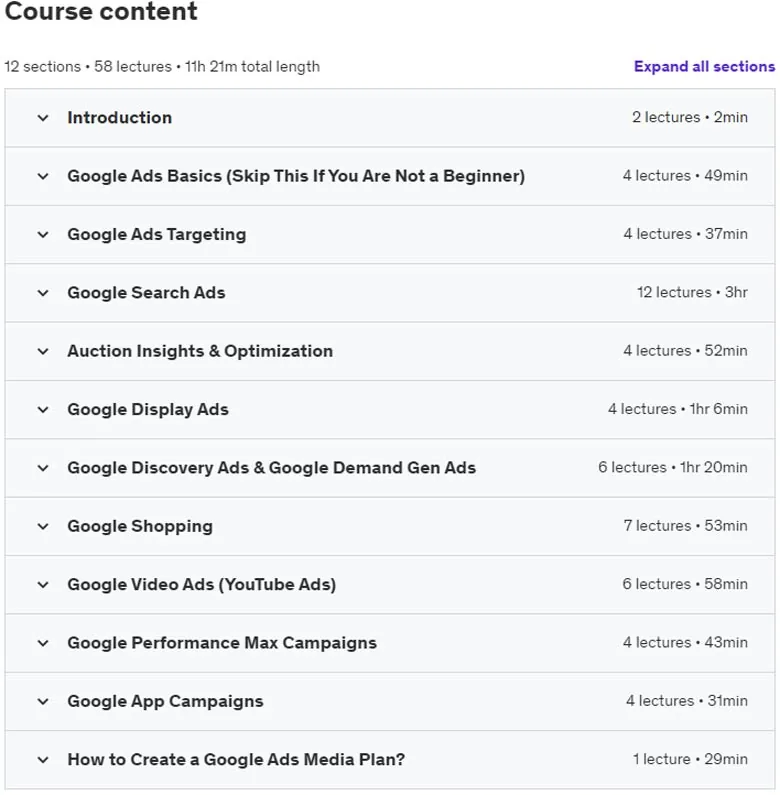Screen dimensions: 780x795
Task: Open the Introduction section title
Action: (120, 118)
